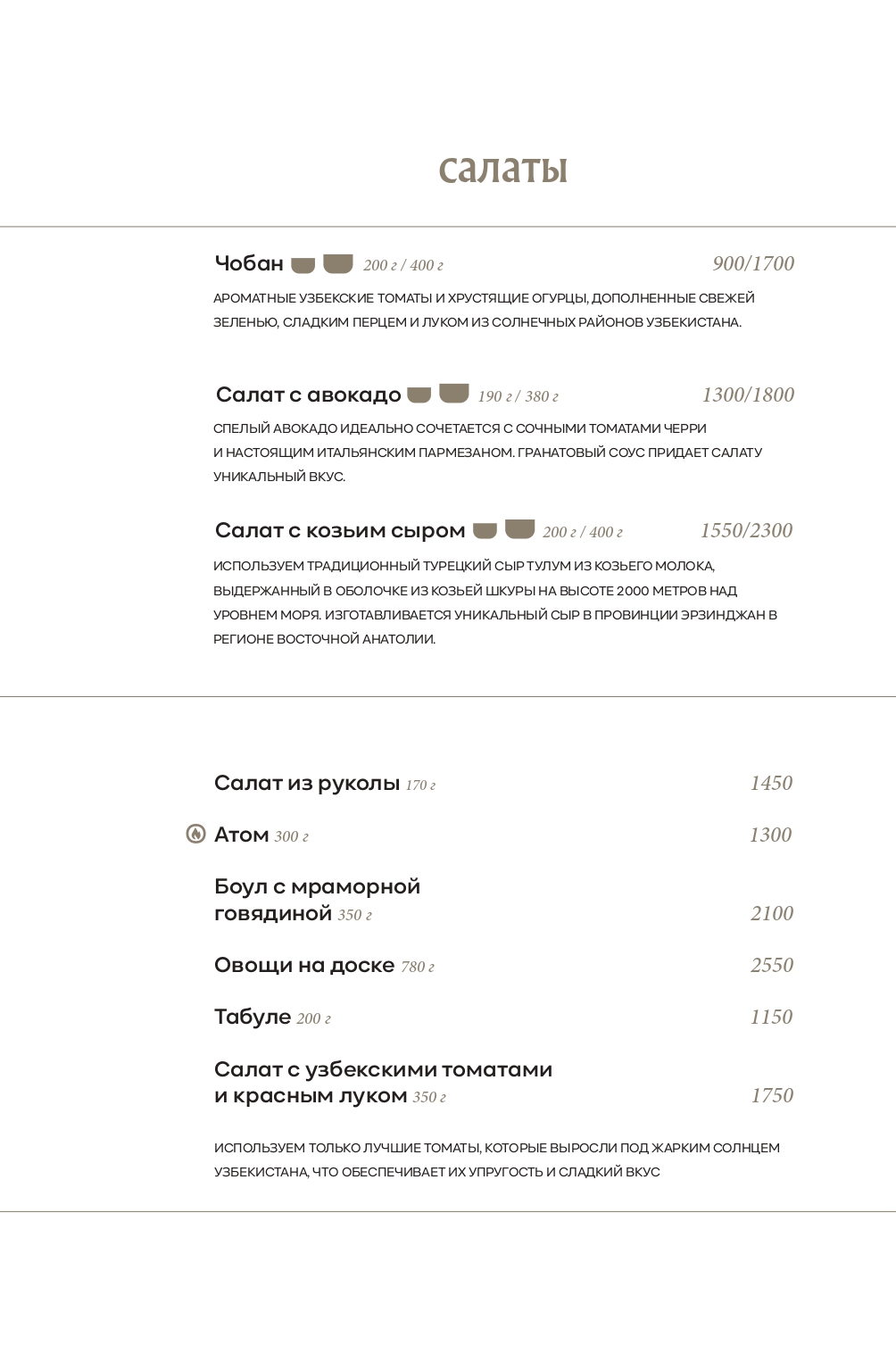Click the 2550 price for Овощи на доске
This screenshot has width=896, height=1371.
pyautogui.click(x=771, y=965)
